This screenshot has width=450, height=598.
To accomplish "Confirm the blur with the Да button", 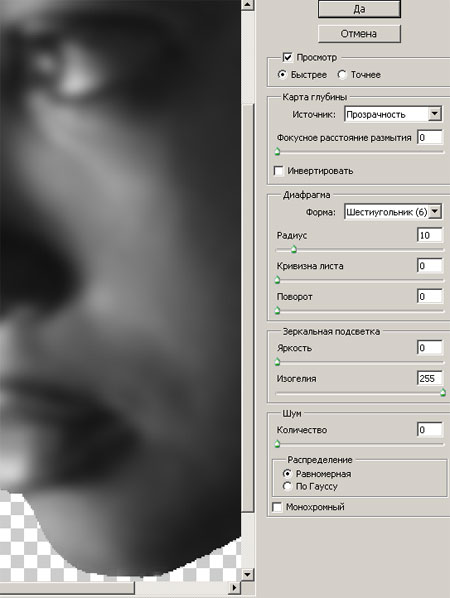I will [359, 9].
